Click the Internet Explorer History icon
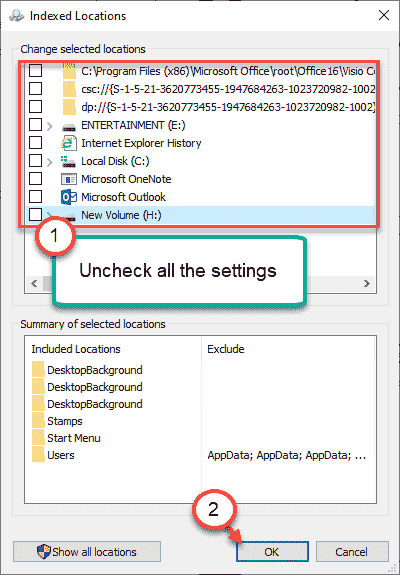Image resolution: width=400 pixels, height=575 pixels. tap(69, 143)
